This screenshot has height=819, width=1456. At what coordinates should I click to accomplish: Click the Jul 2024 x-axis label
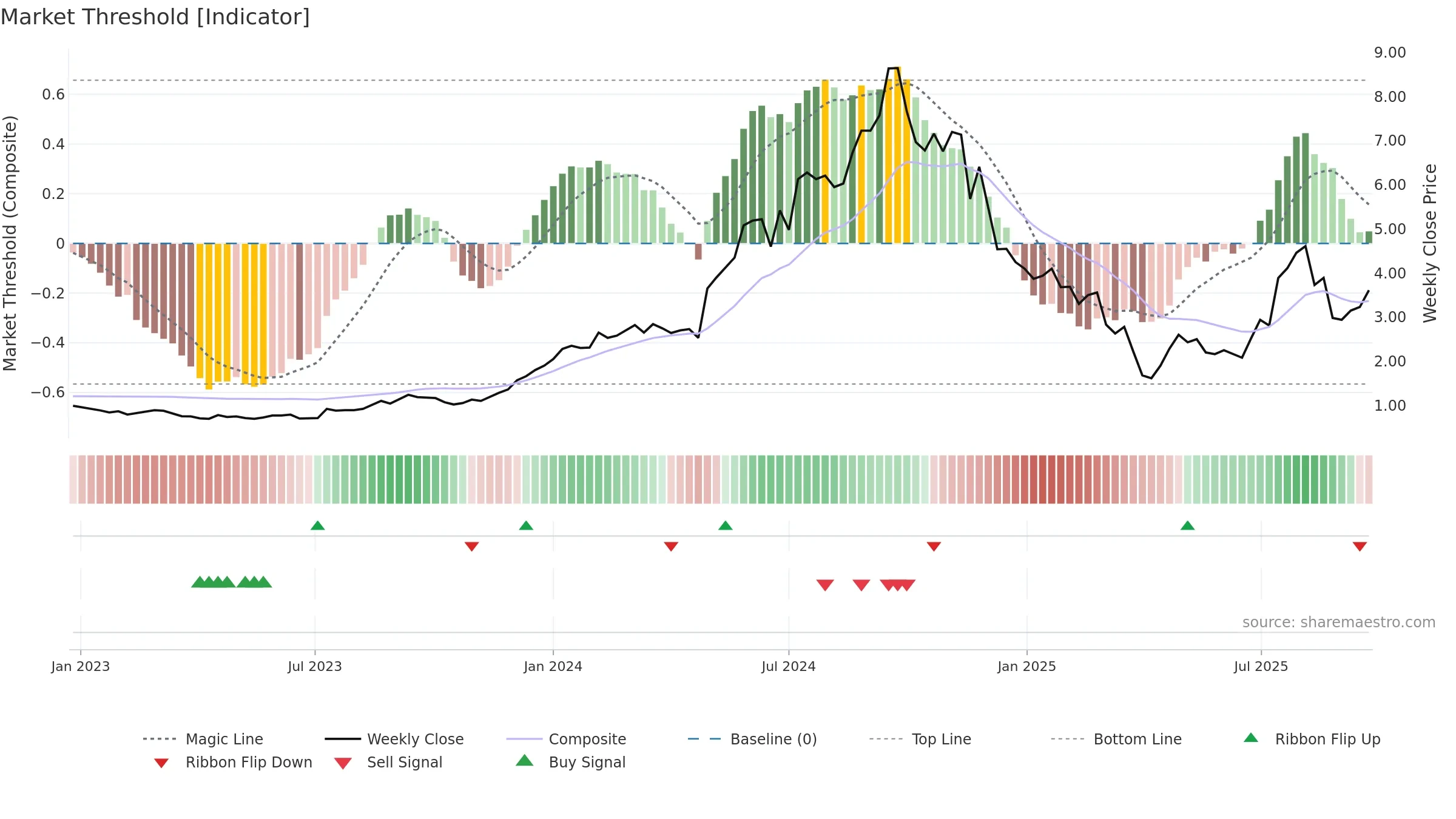(789, 667)
